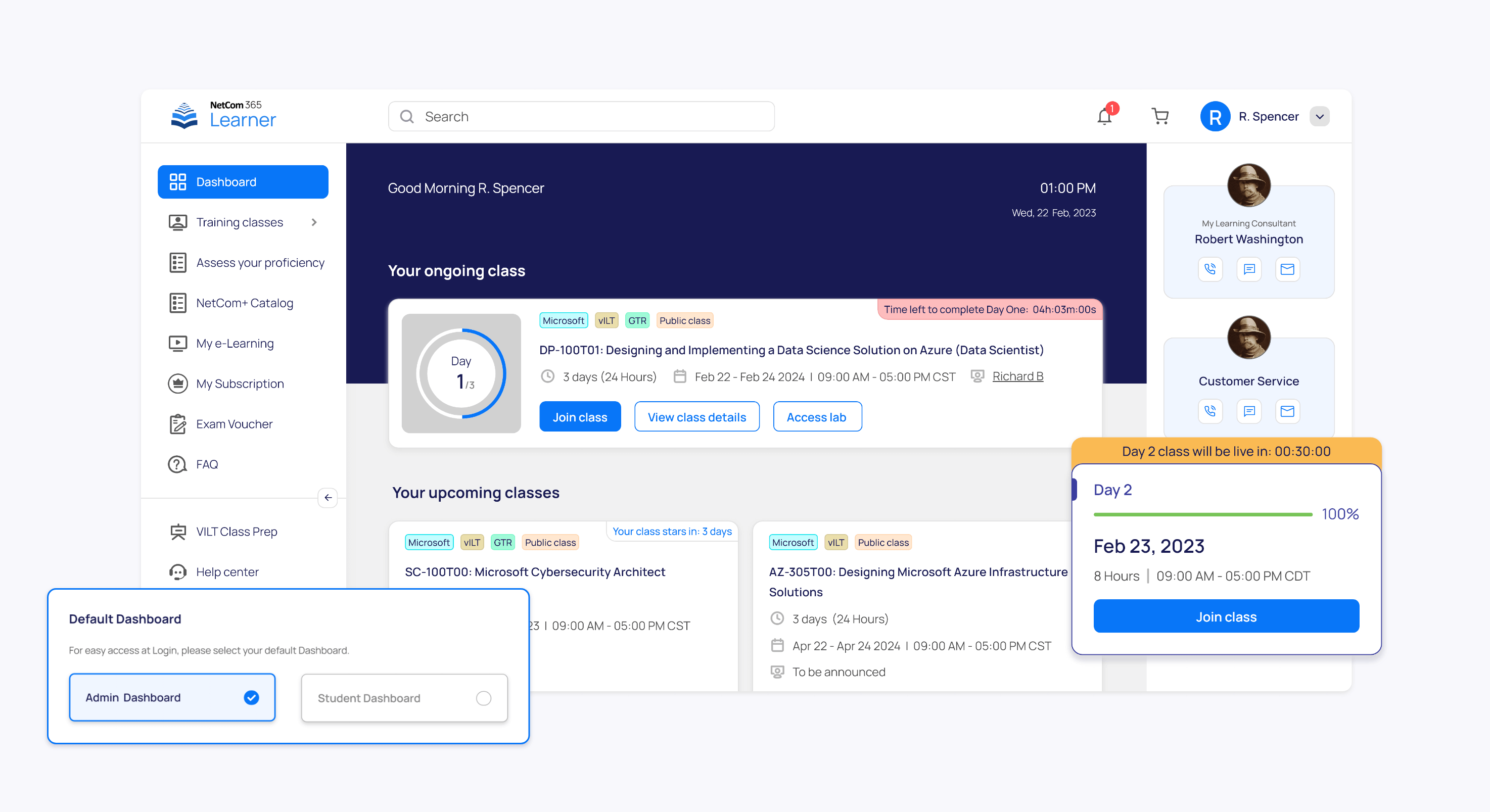This screenshot has height=812, width=1490.
Task: Click the Access lab button
Action: click(817, 416)
